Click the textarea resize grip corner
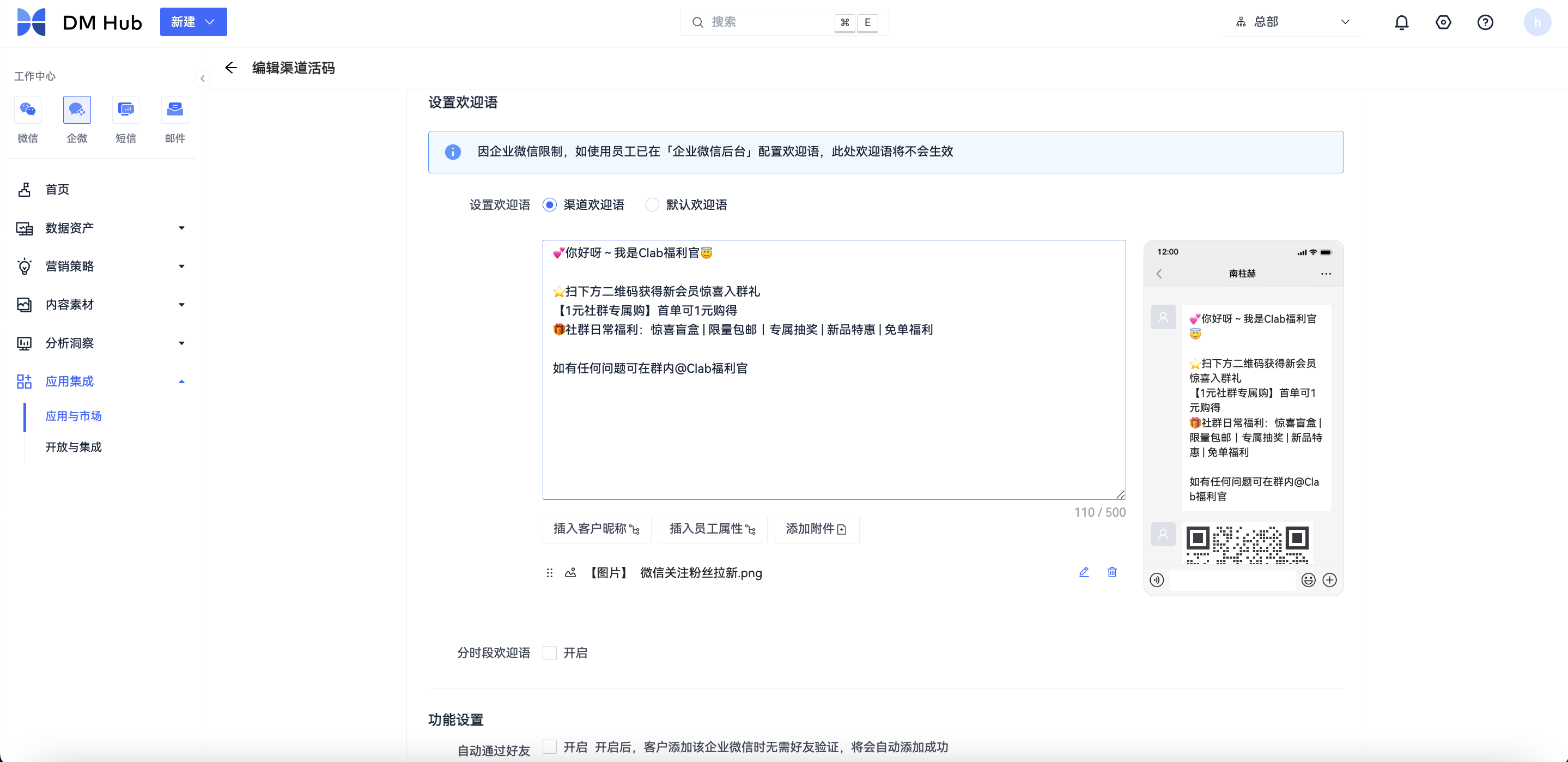 [1120, 494]
